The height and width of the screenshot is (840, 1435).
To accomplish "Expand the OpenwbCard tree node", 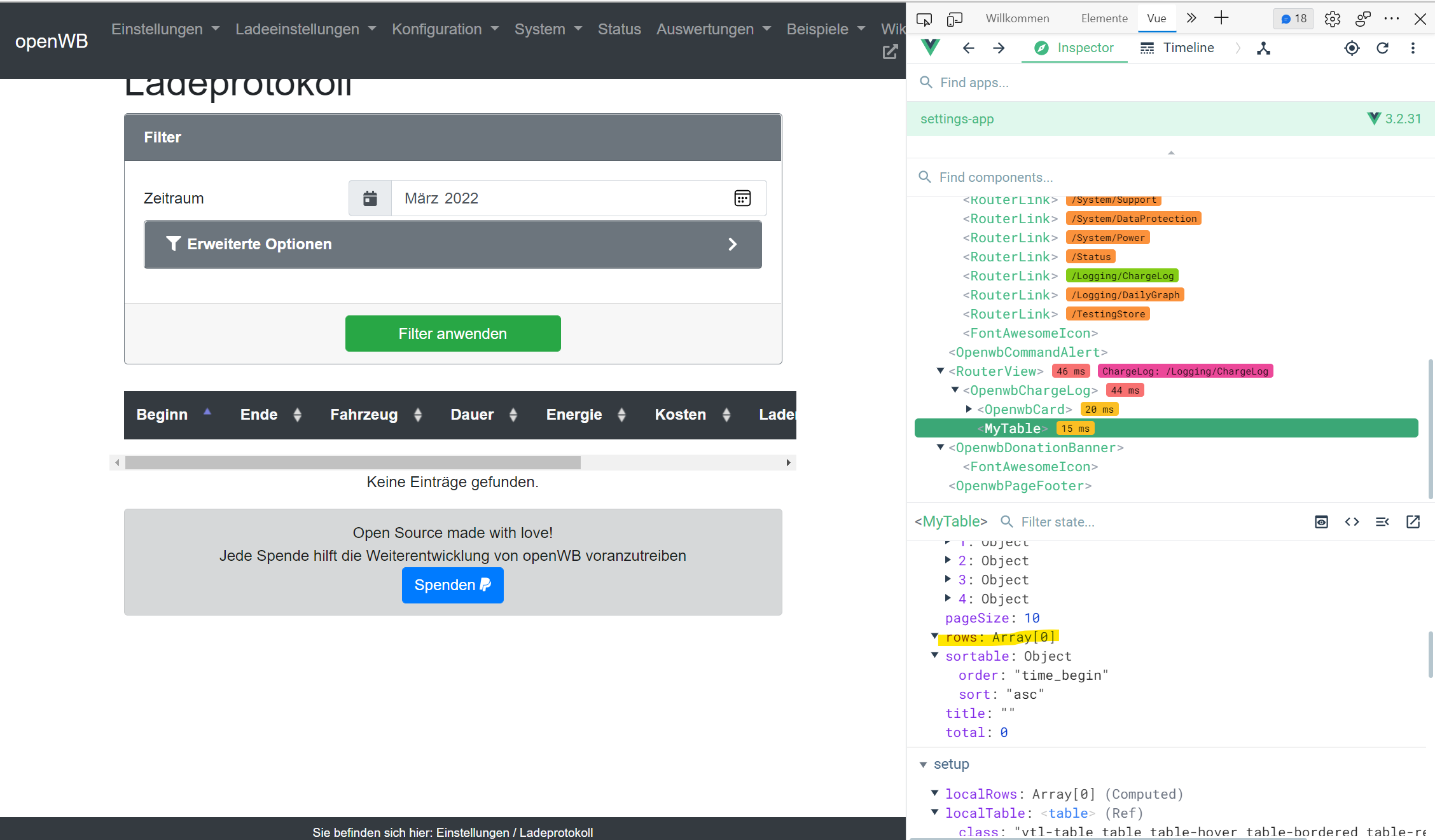I will (969, 409).
